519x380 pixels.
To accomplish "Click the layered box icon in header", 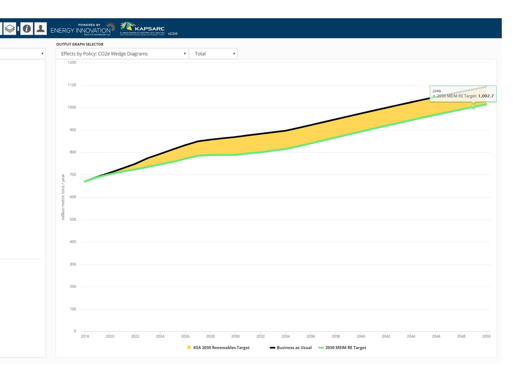I will pyautogui.click(x=10, y=29).
